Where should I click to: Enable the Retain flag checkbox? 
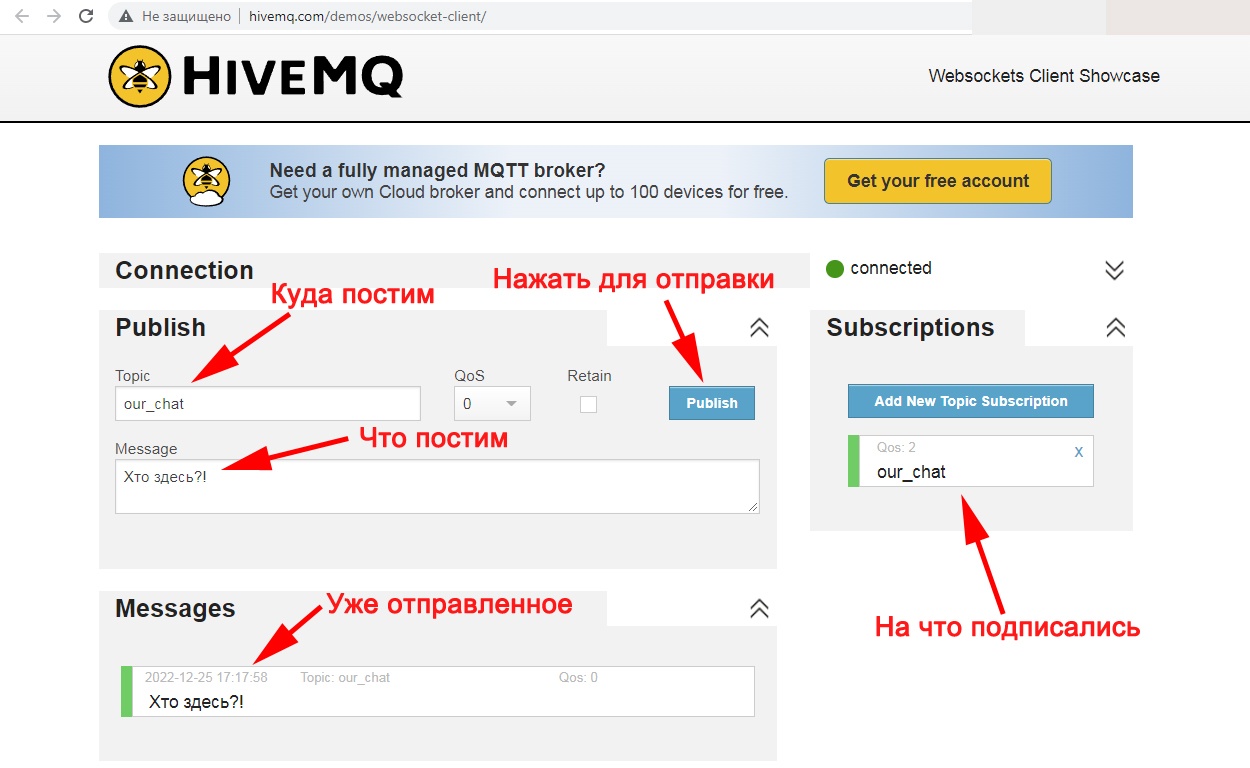click(588, 404)
